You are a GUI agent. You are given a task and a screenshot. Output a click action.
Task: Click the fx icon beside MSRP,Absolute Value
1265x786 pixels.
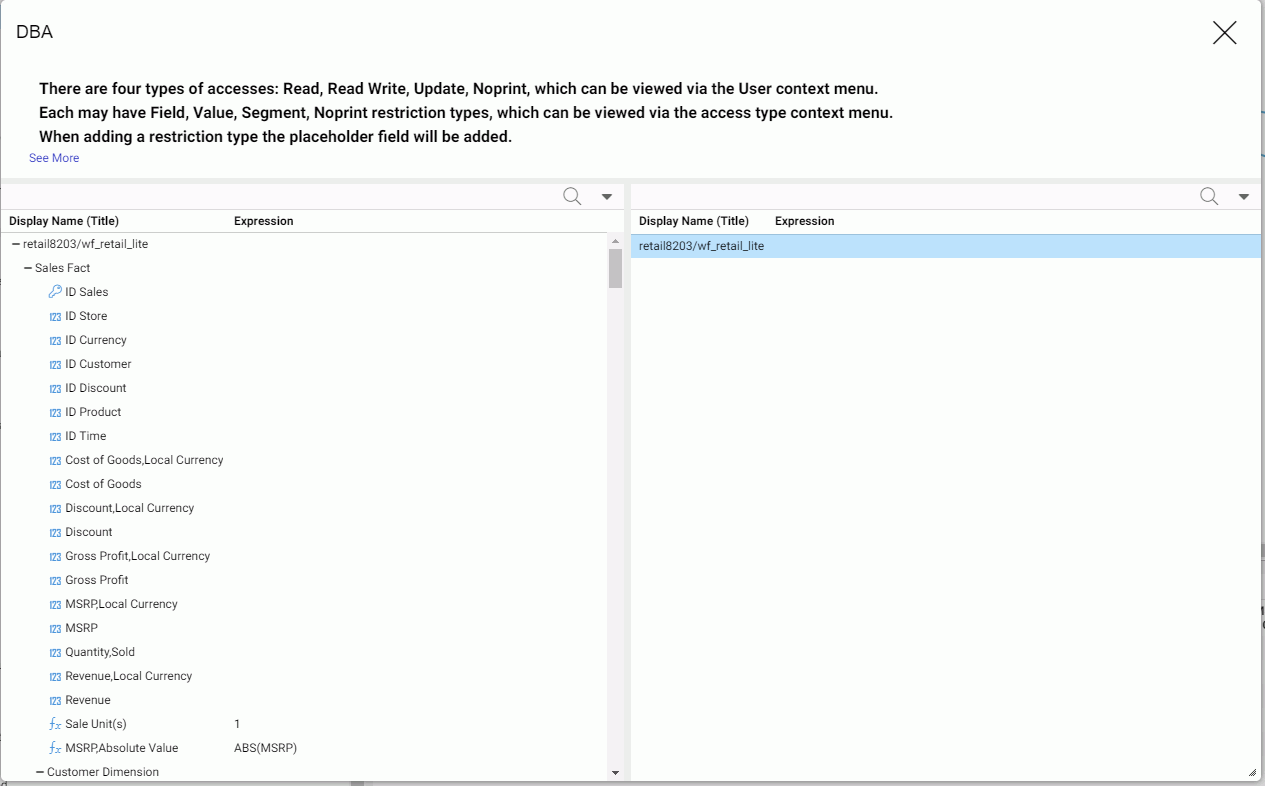(55, 748)
